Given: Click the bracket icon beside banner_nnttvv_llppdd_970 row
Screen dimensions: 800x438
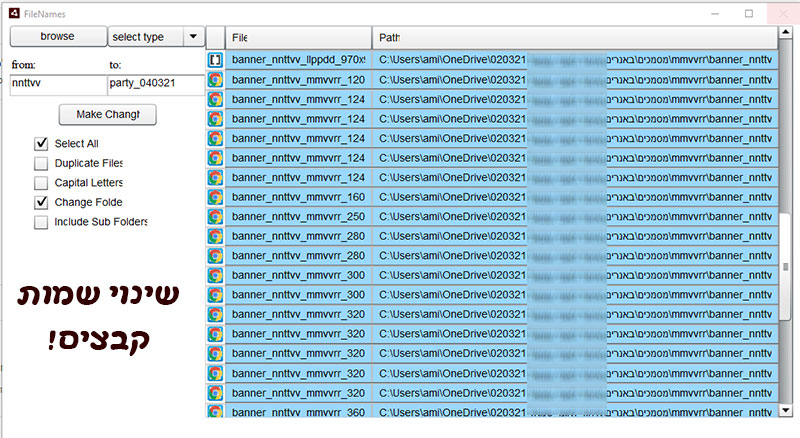Looking at the screenshot, I should [x=215, y=60].
